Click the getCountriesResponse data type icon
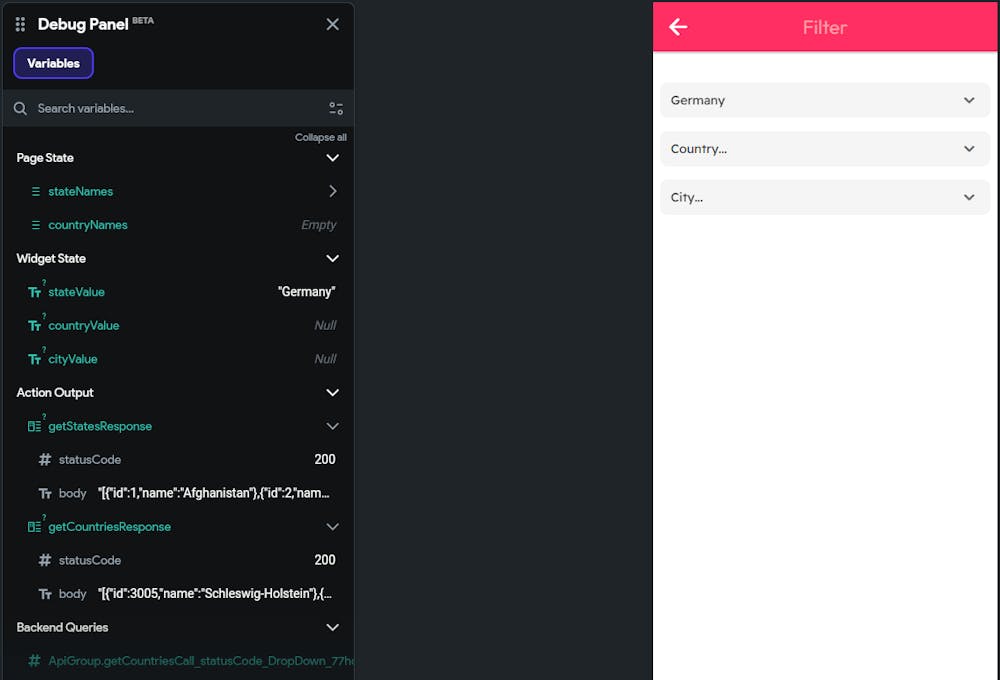The width and height of the screenshot is (1000, 680). (x=34, y=527)
